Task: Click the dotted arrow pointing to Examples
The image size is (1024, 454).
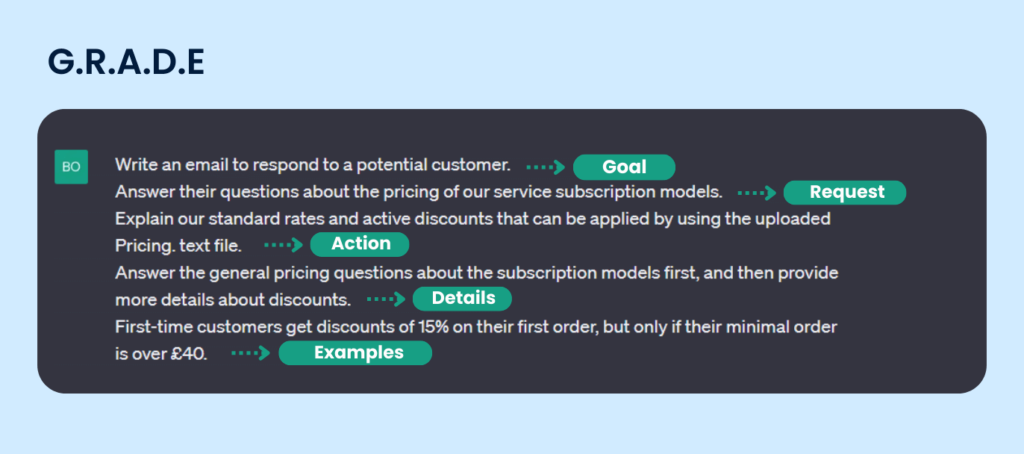Action: [251, 353]
